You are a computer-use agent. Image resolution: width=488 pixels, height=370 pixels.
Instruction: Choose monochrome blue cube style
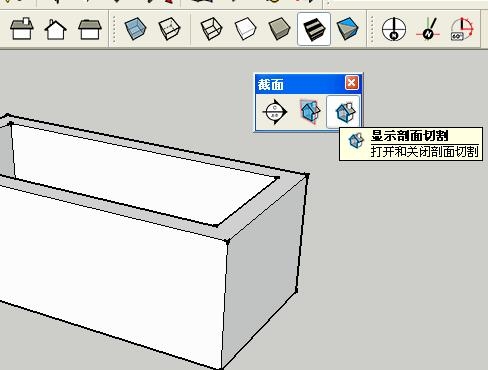(347, 29)
